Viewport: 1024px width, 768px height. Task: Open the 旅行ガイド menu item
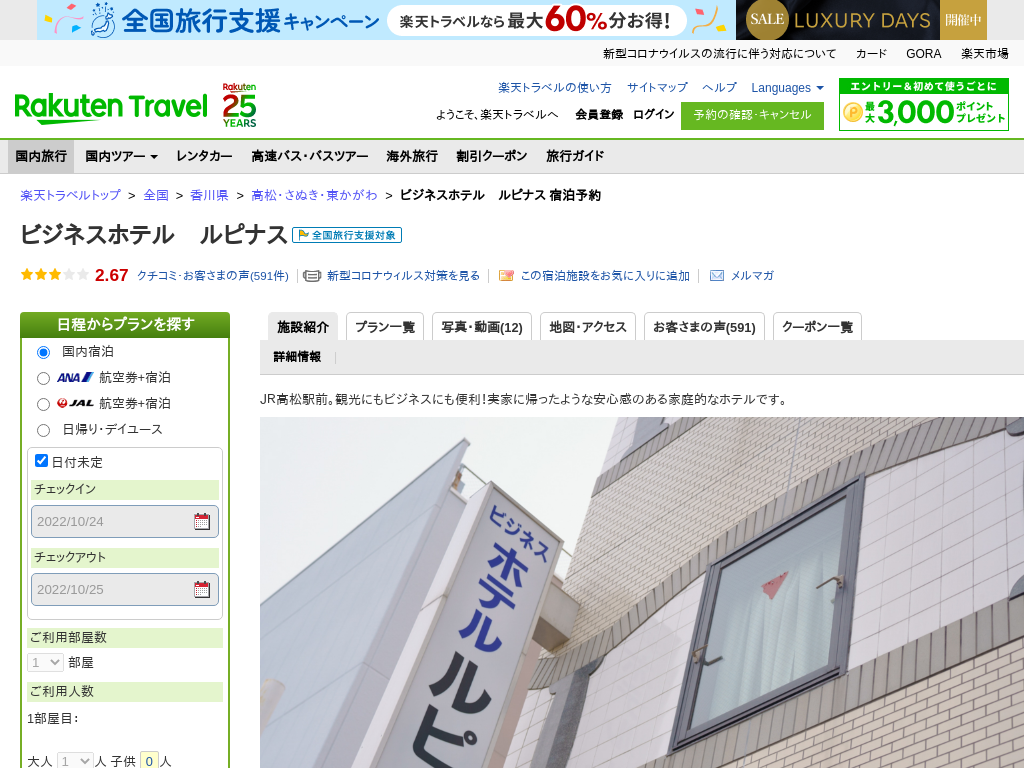click(575, 156)
